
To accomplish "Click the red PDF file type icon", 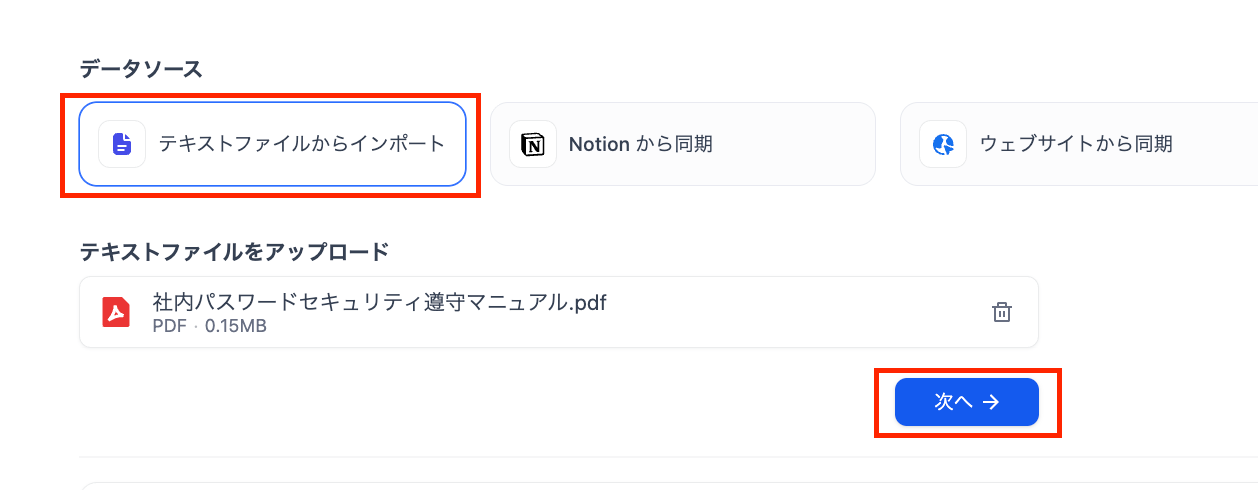I will coord(117,312).
